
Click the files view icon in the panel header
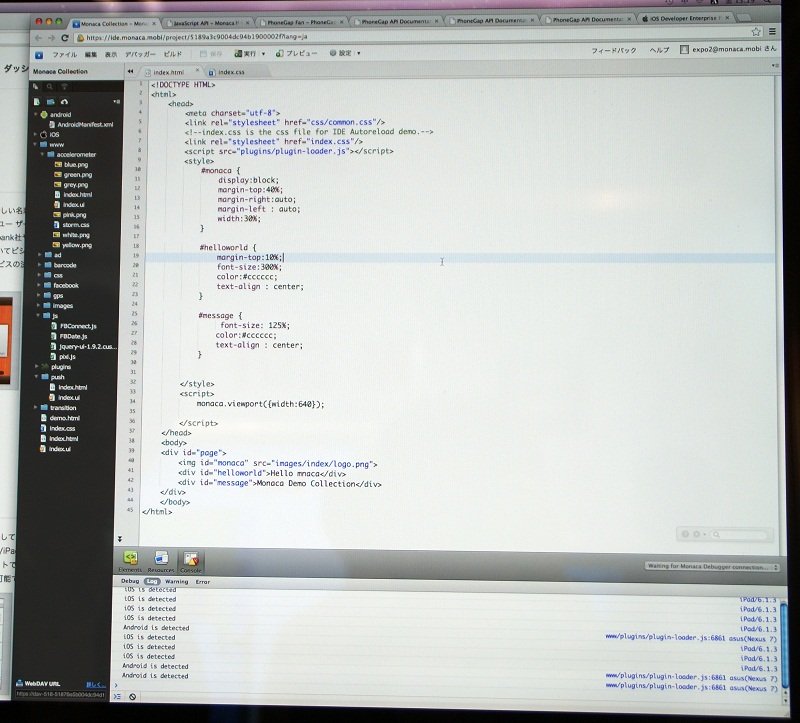[36, 87]
